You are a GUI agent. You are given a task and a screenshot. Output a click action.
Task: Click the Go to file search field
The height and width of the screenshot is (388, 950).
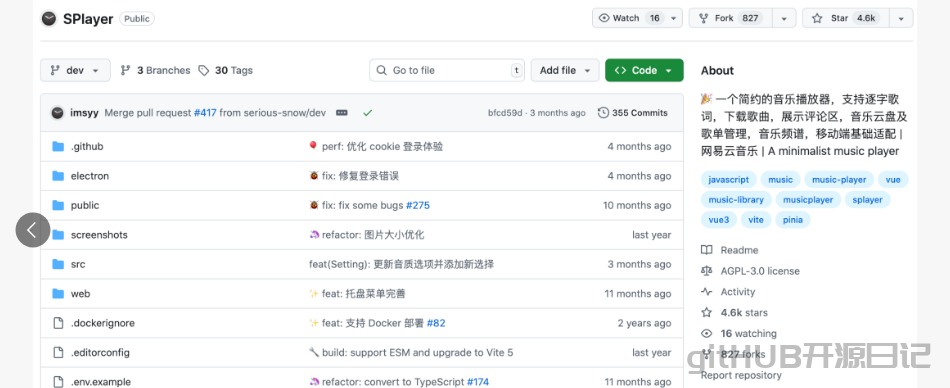447,70
